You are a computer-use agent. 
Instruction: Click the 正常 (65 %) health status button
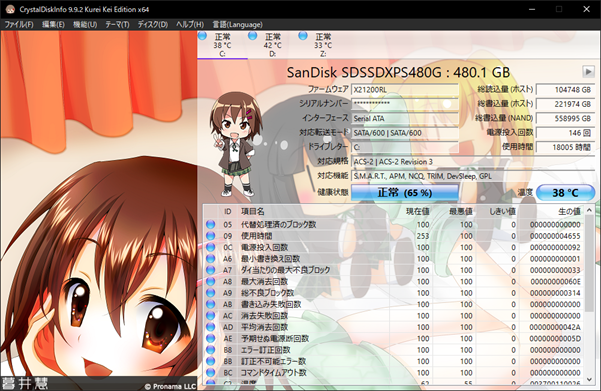(x=405, y=192)
